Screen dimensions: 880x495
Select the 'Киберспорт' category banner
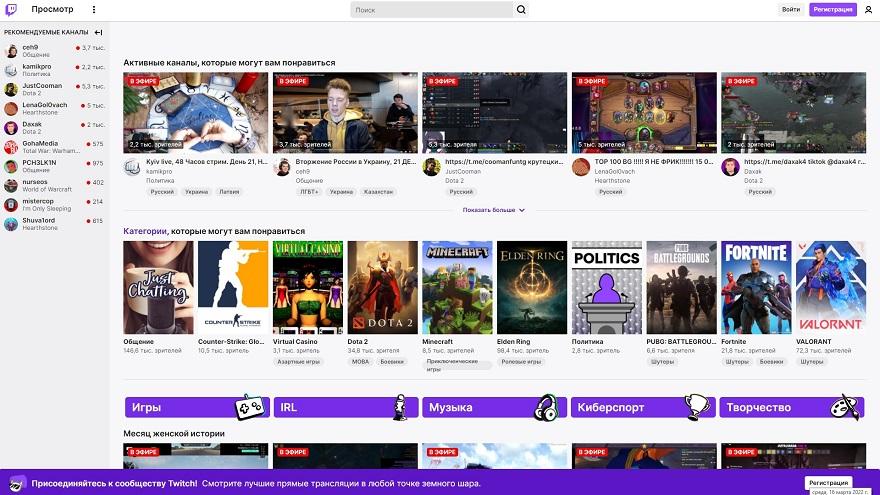click(x=642, y=407)
